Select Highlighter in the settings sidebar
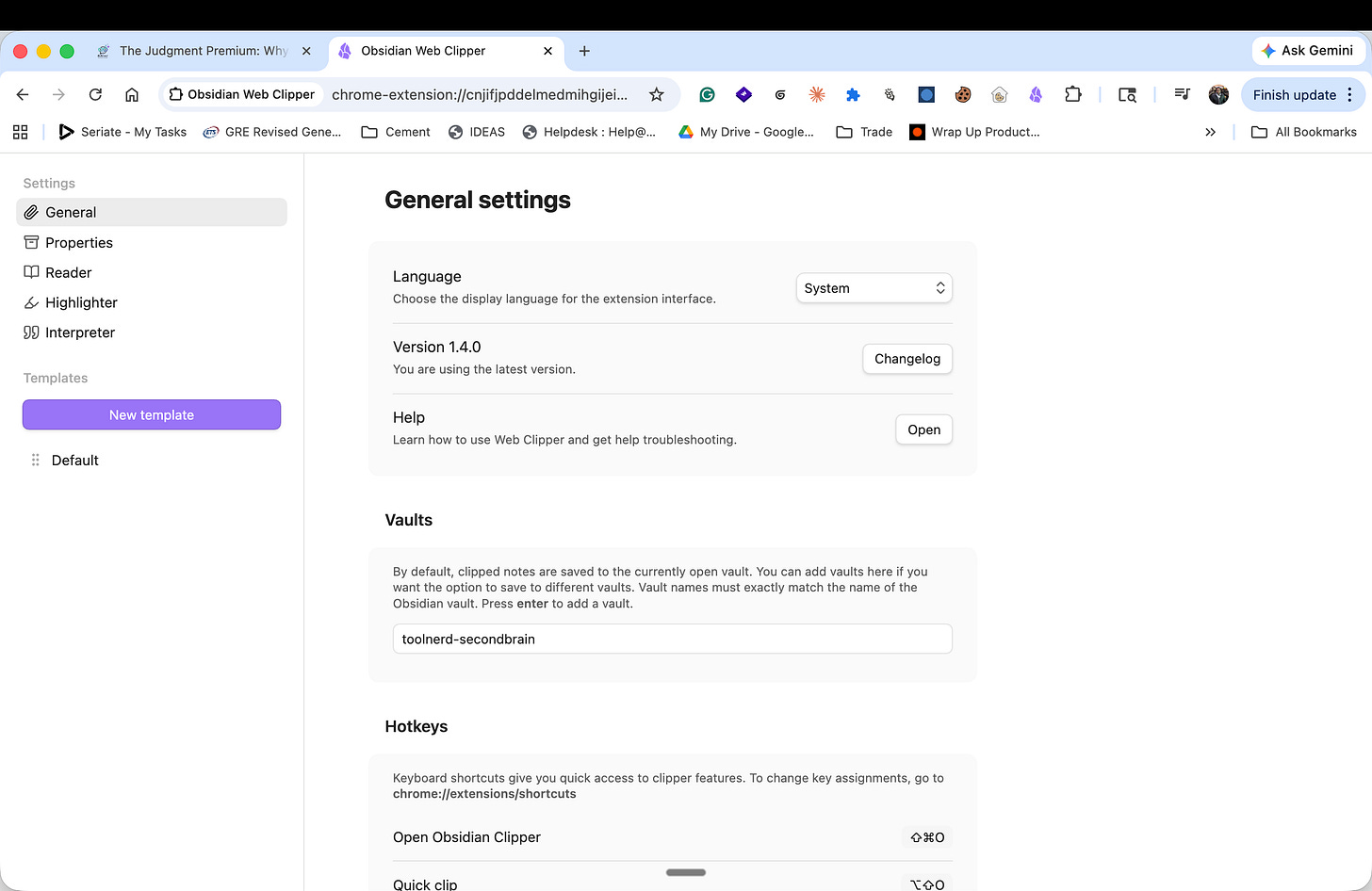Viewport: 1372px width, 891px height. pyautogui.click(x=80, y=302)
